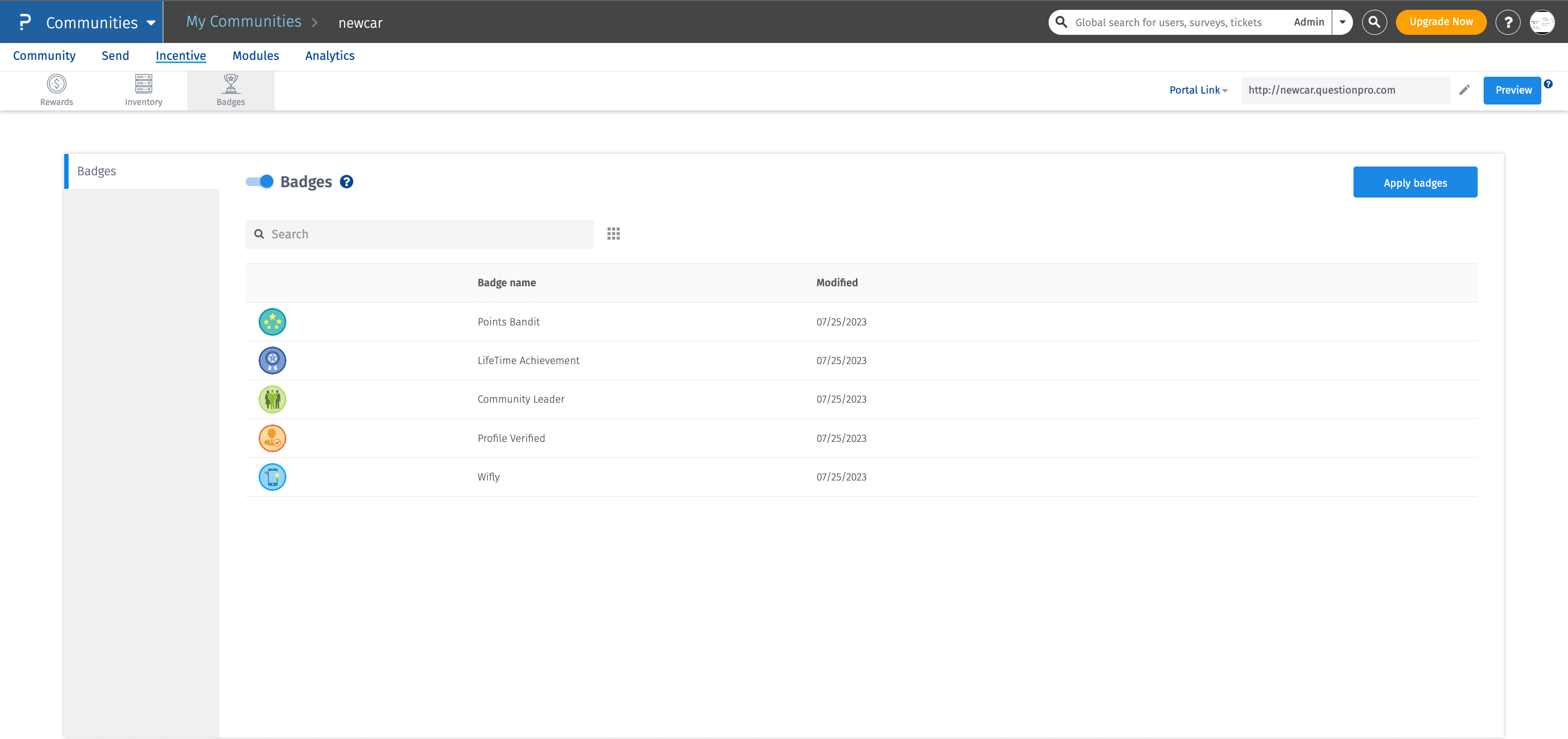
Task: Click the grid view icon near search
Action: (x=613, y=233)
